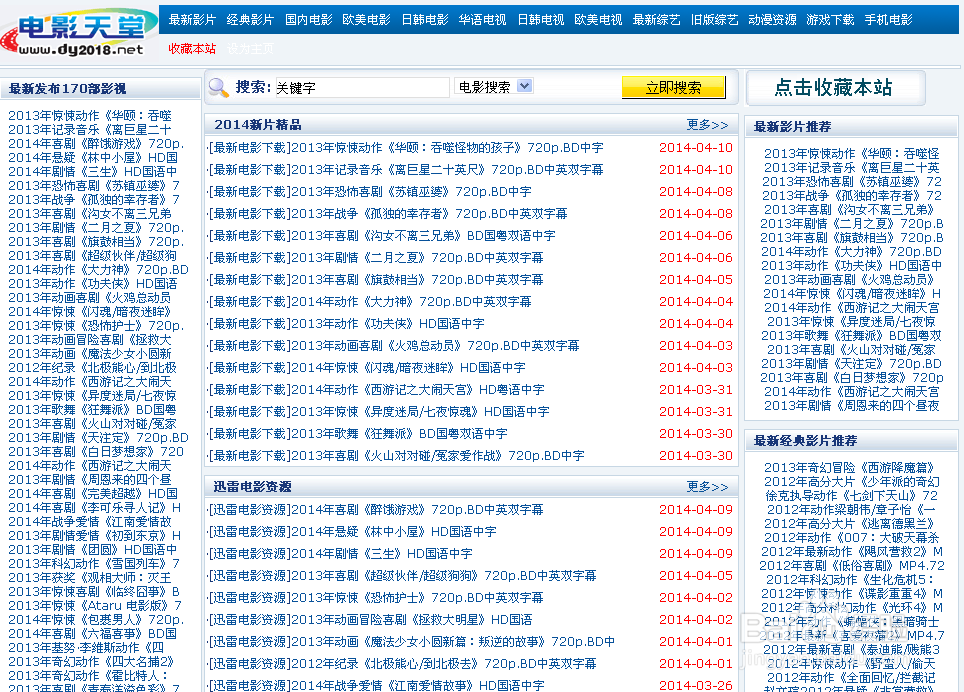Open 徐克执导动作《七剑下天山》 link
The image size is (964, 692).
(x=851, y=495)
